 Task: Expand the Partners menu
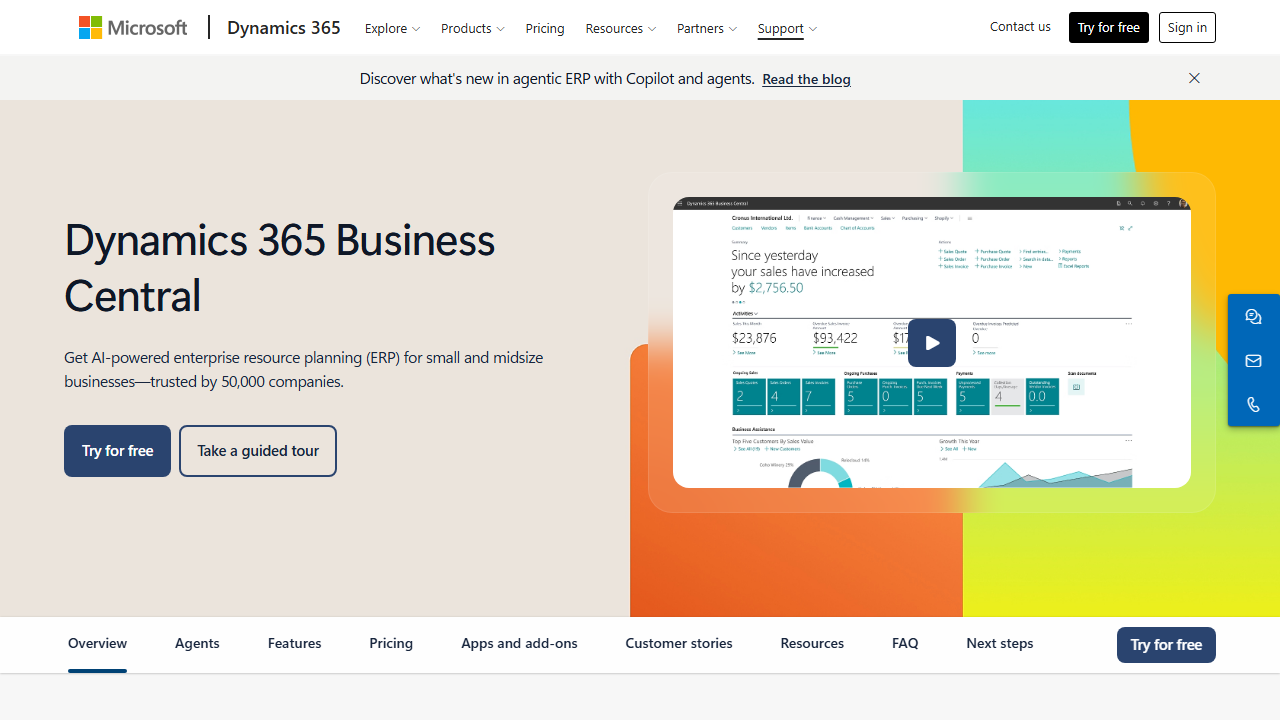(x=706, y=28)
